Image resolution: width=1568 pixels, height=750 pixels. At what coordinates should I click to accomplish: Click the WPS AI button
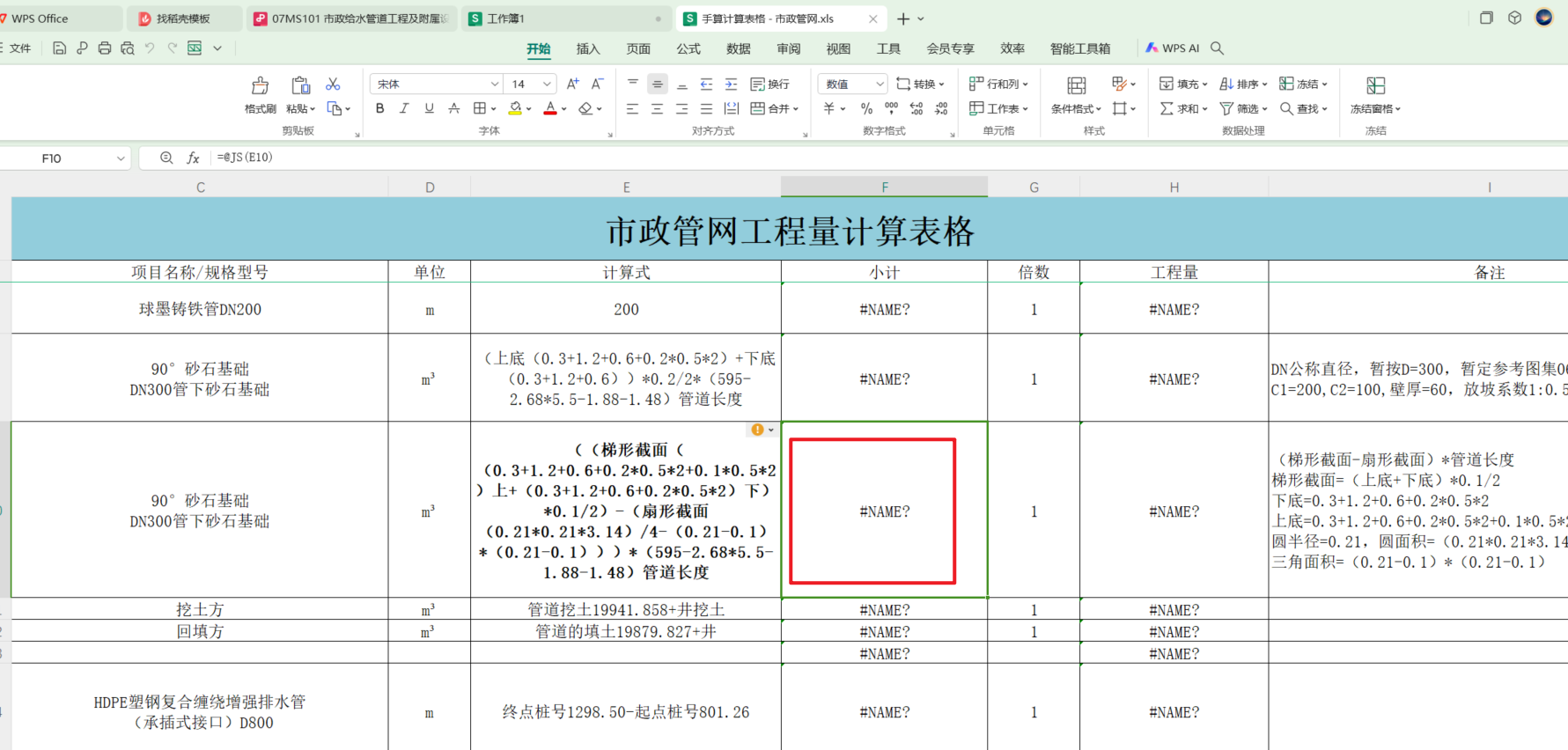[1173, 48]
